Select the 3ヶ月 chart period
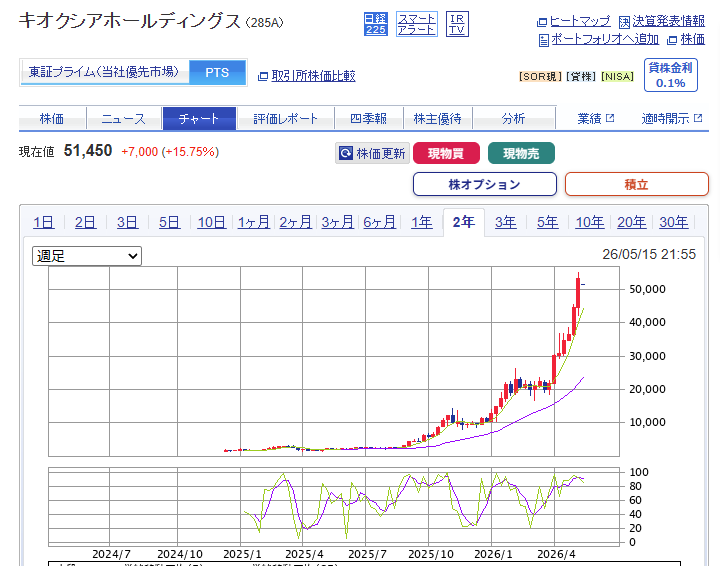The image size is (720, 566). 337,222
